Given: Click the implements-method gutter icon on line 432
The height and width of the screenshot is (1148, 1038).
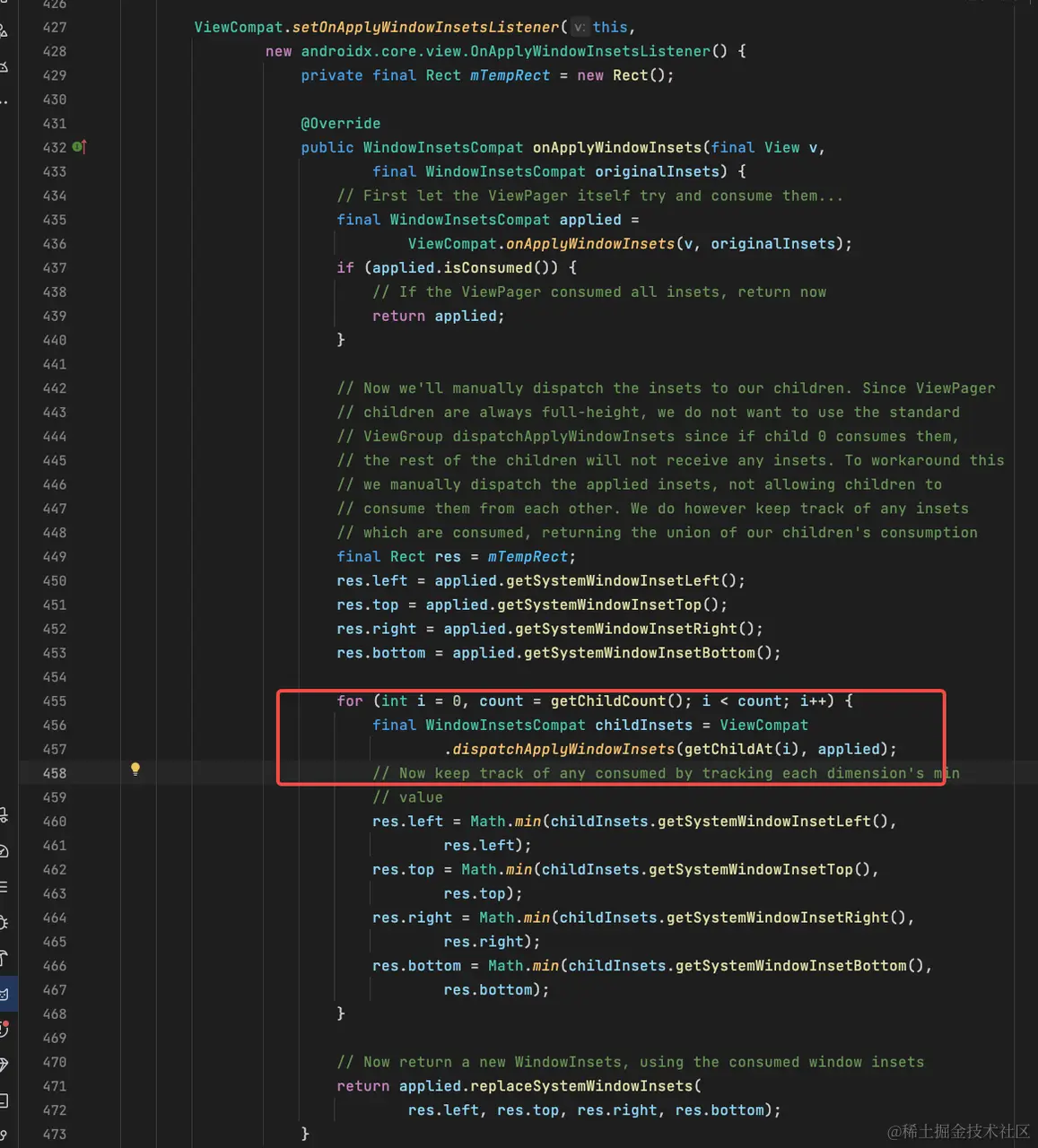Looking at the screenshot, I should click(x=79, y=146).
